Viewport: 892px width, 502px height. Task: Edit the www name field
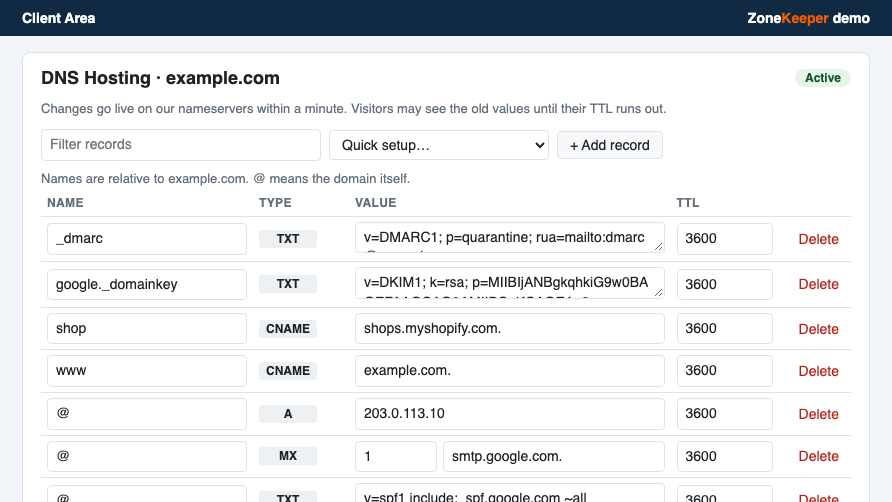coord(147,371)
